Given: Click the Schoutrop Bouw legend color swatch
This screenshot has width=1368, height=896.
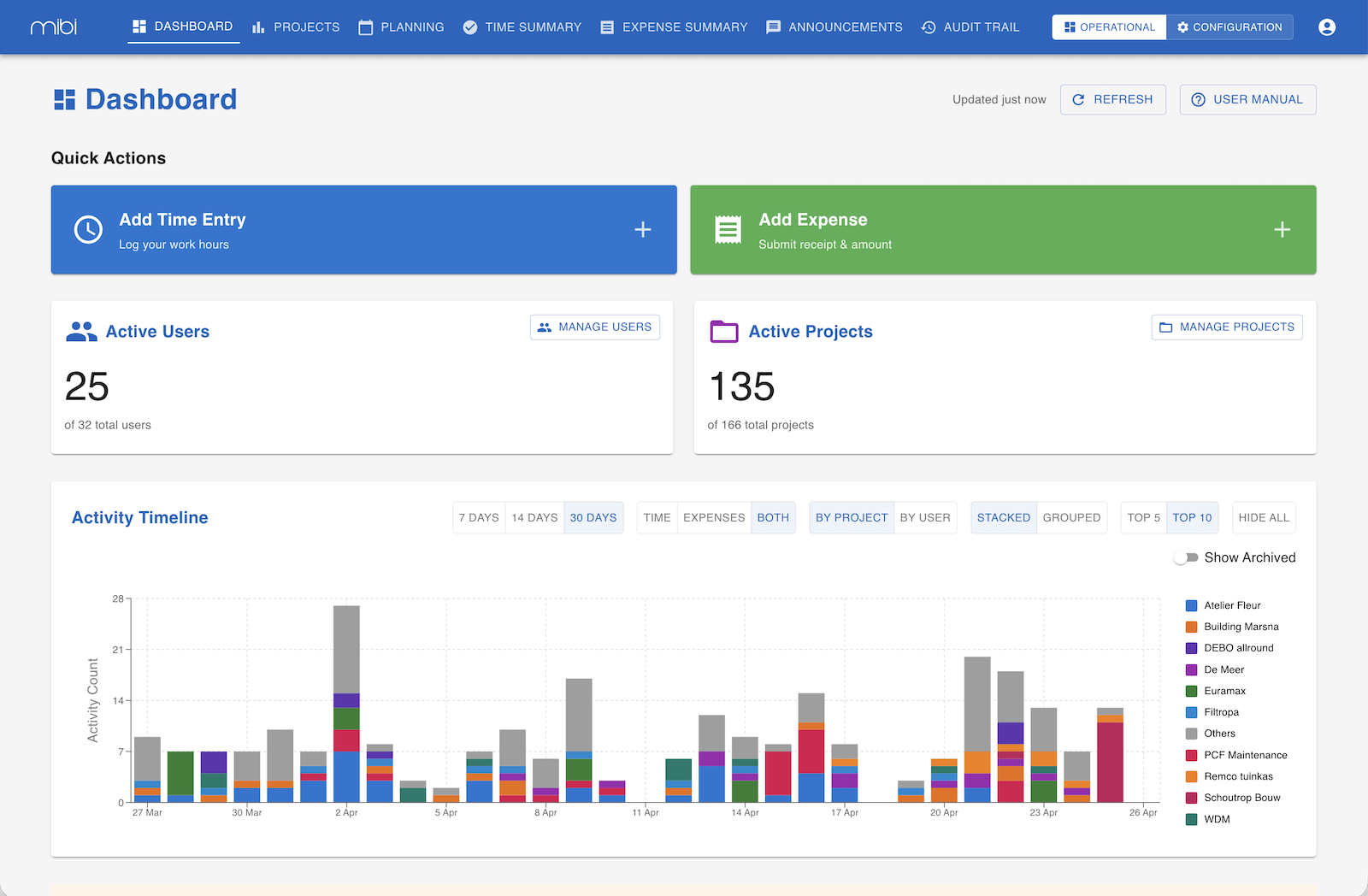Looking at the screenshot, I should pos(1190,798).
